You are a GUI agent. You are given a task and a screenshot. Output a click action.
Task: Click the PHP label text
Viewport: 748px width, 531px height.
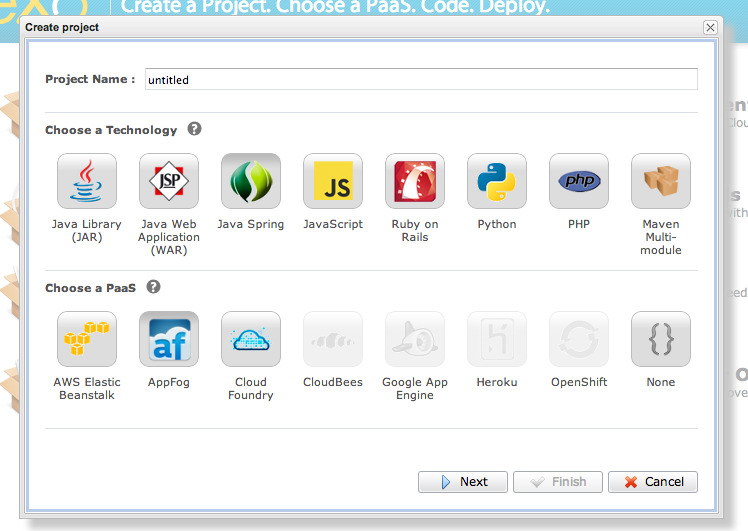click(579, 224)
